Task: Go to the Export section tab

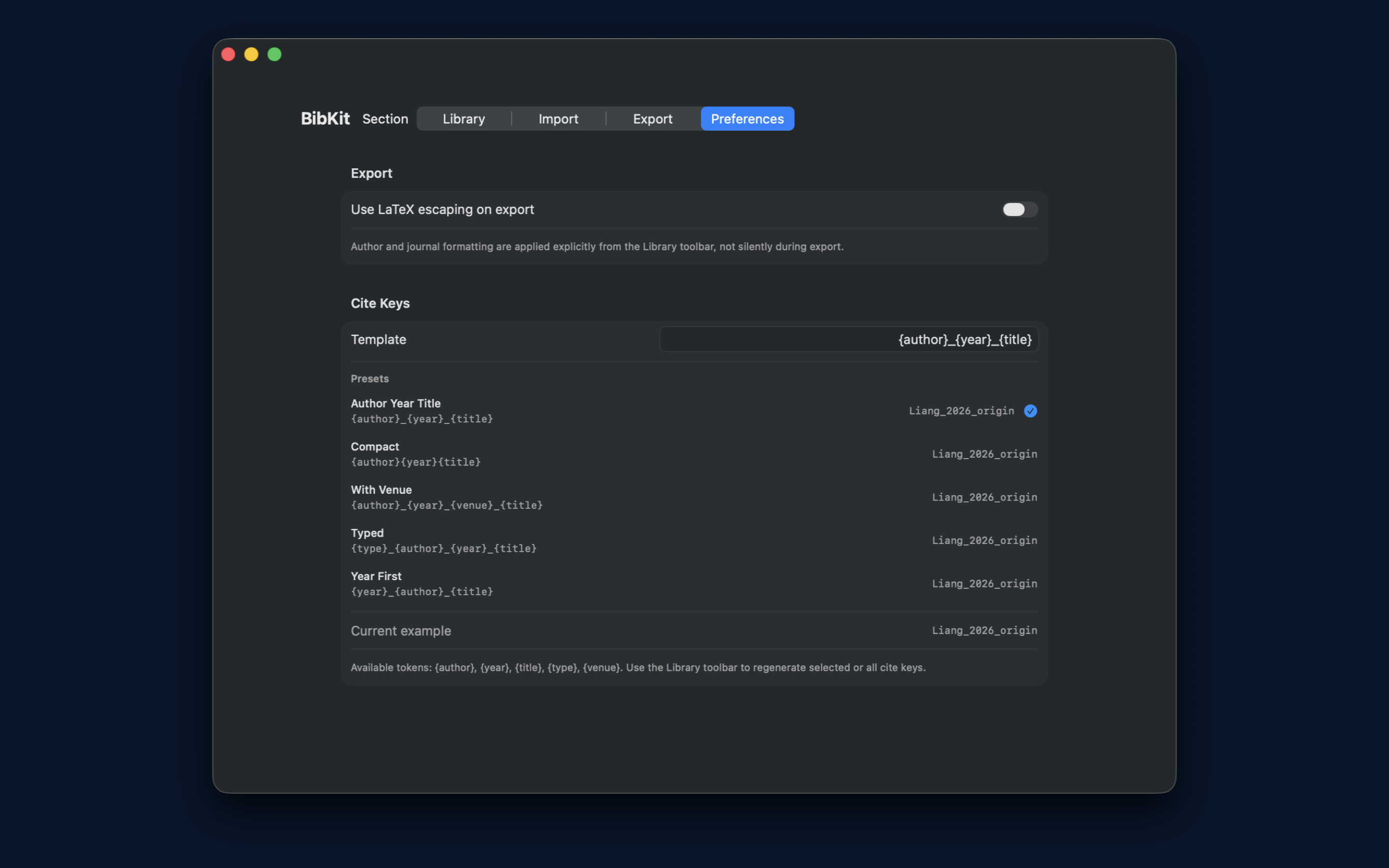Action: (x=653, y=119)
